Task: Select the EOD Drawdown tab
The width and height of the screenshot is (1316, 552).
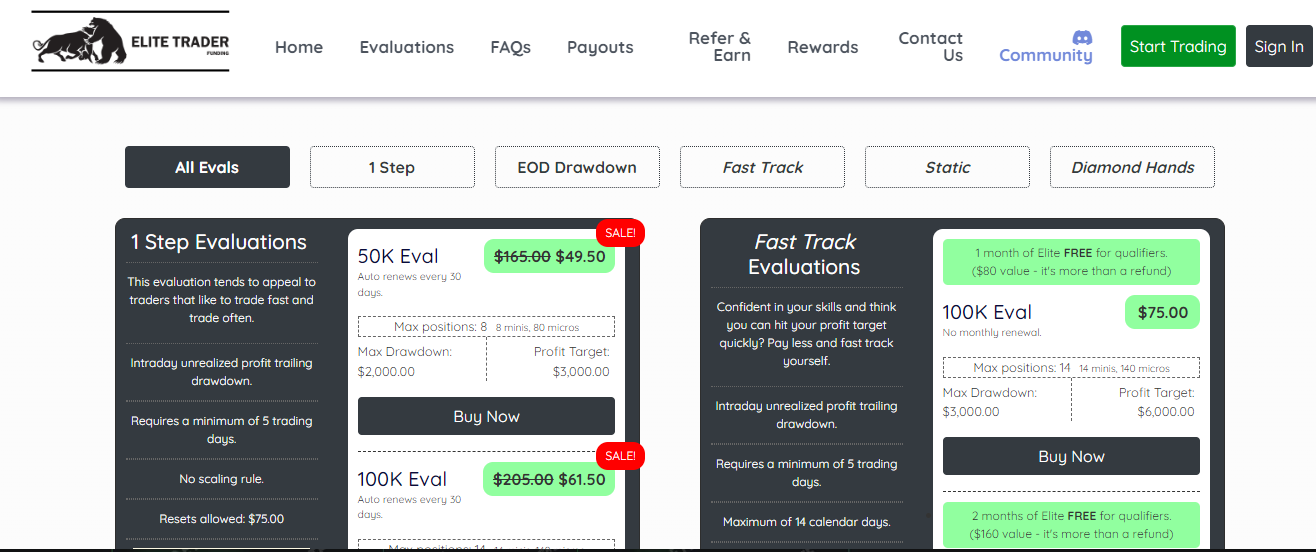Action: click(x=577, y=167)
